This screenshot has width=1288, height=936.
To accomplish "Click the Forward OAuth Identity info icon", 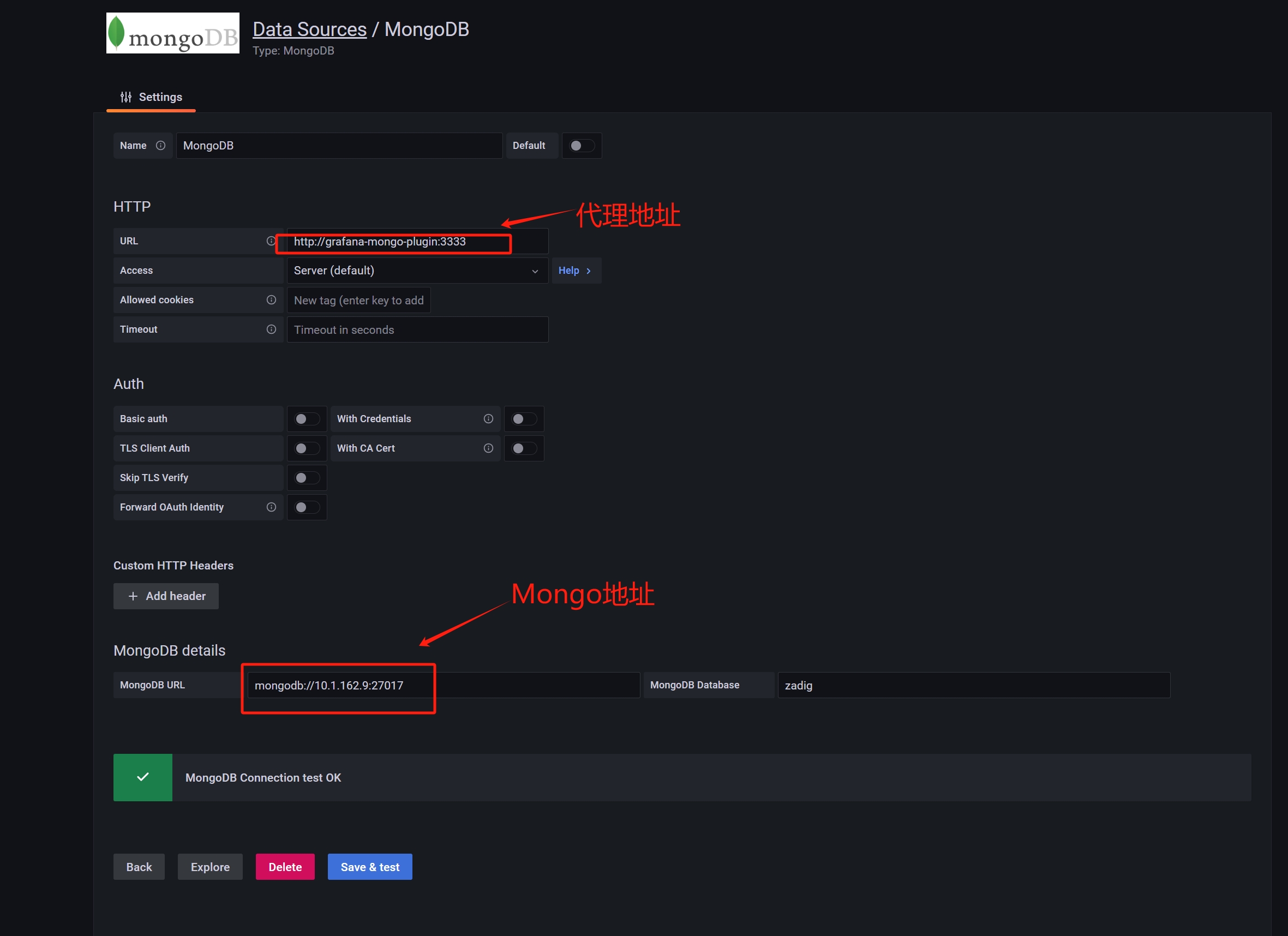I will coord(272,507).
